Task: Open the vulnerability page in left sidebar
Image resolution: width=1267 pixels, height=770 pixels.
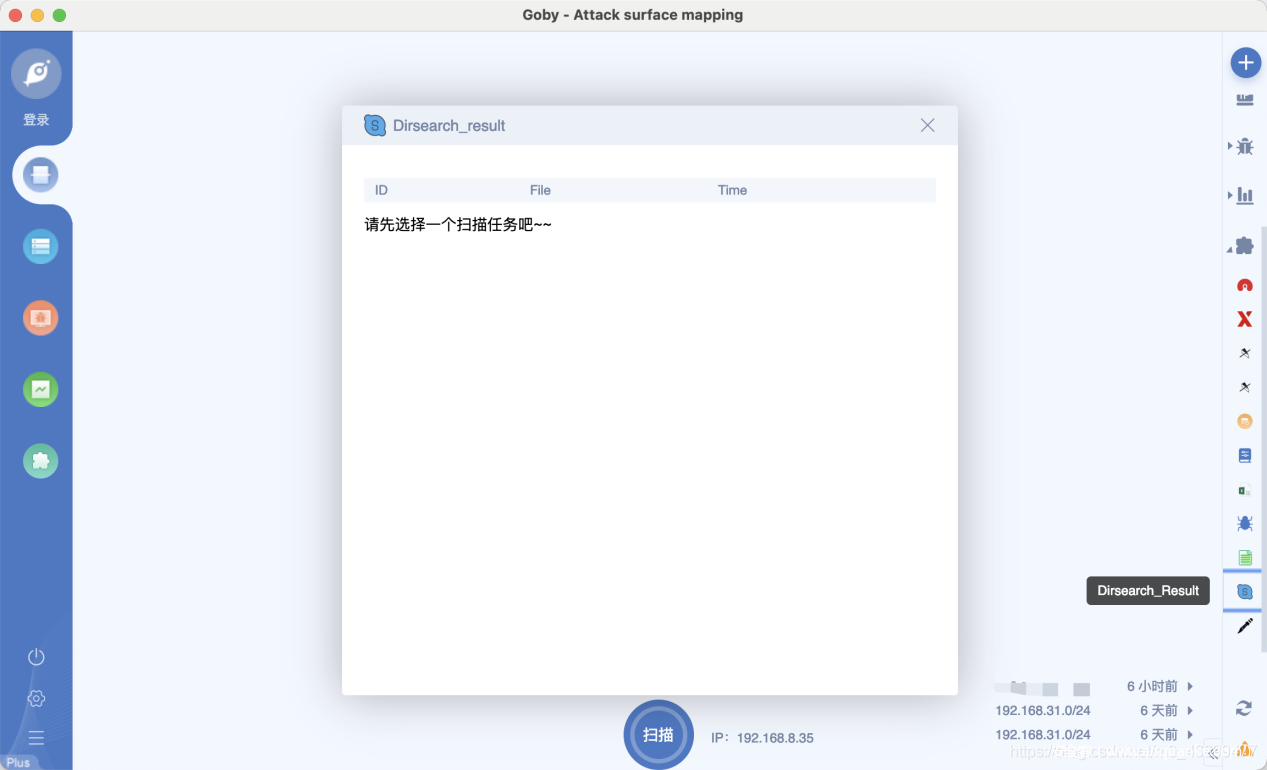Action: coord(41,318)
